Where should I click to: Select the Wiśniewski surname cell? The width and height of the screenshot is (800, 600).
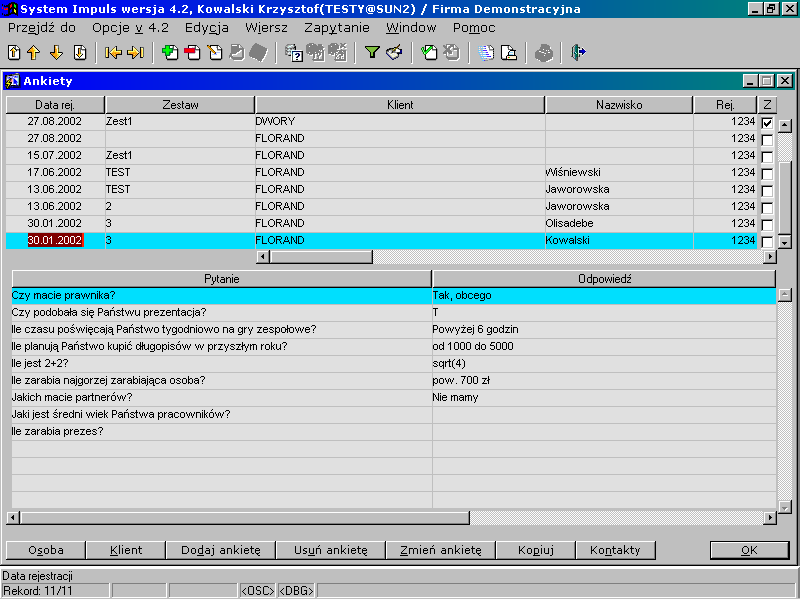619,172
